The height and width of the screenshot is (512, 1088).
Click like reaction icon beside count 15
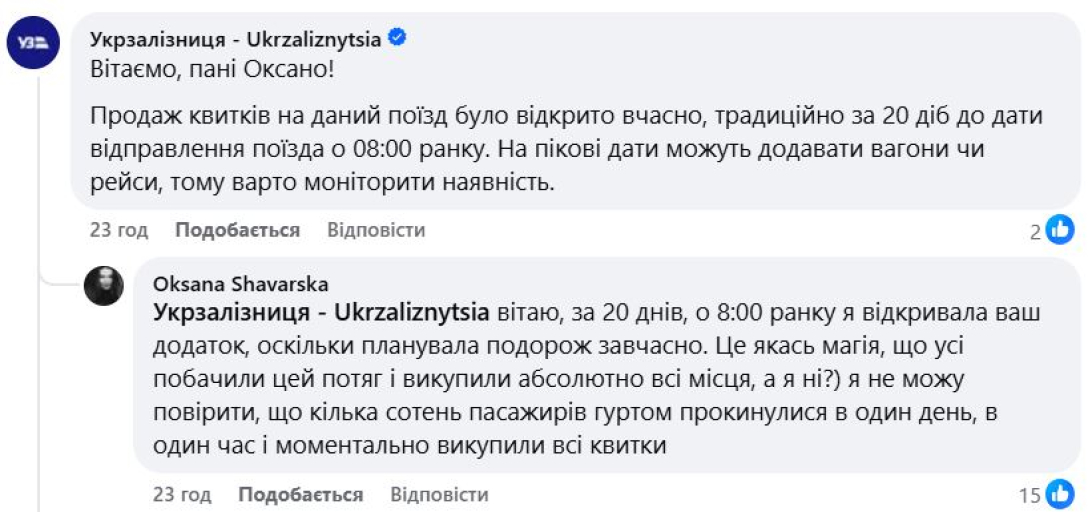click(1060, 495)
